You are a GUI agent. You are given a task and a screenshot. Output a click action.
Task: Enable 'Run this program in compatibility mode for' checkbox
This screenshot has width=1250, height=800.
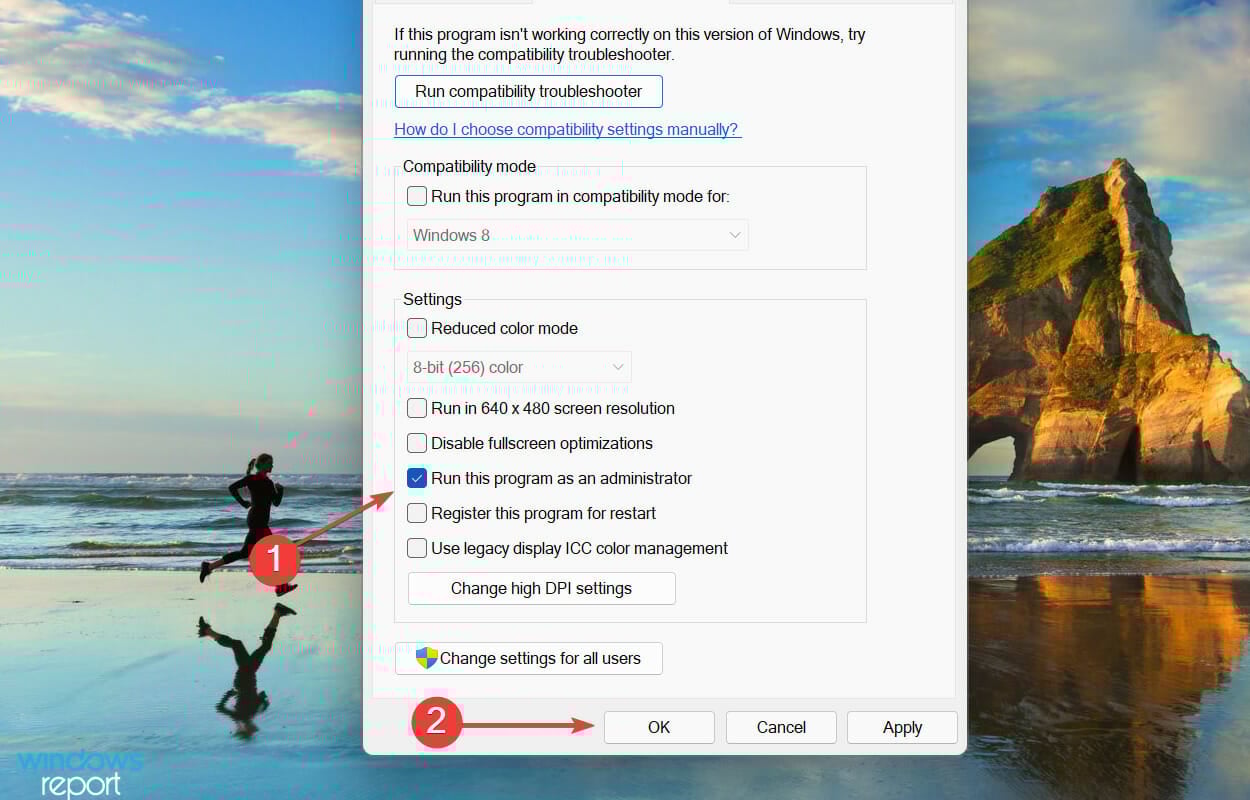[x=417, y=196]
